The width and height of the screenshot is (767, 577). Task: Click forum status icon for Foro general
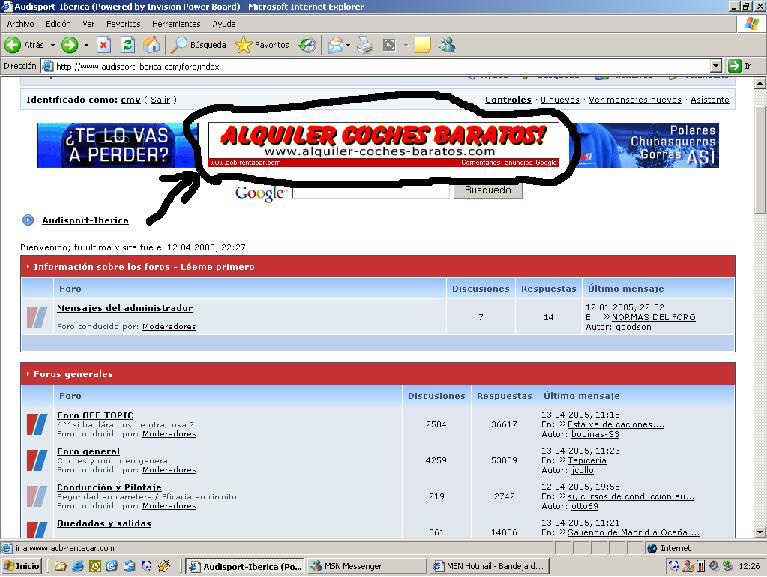tap(37, 460)
